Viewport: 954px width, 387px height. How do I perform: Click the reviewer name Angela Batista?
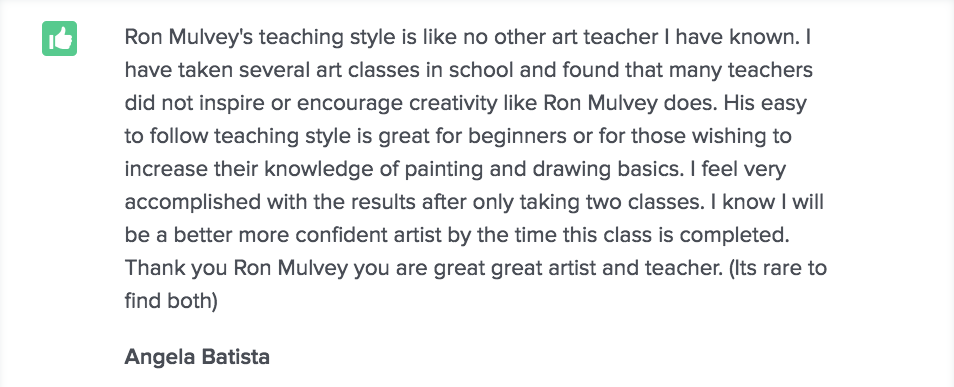[197, 357]
